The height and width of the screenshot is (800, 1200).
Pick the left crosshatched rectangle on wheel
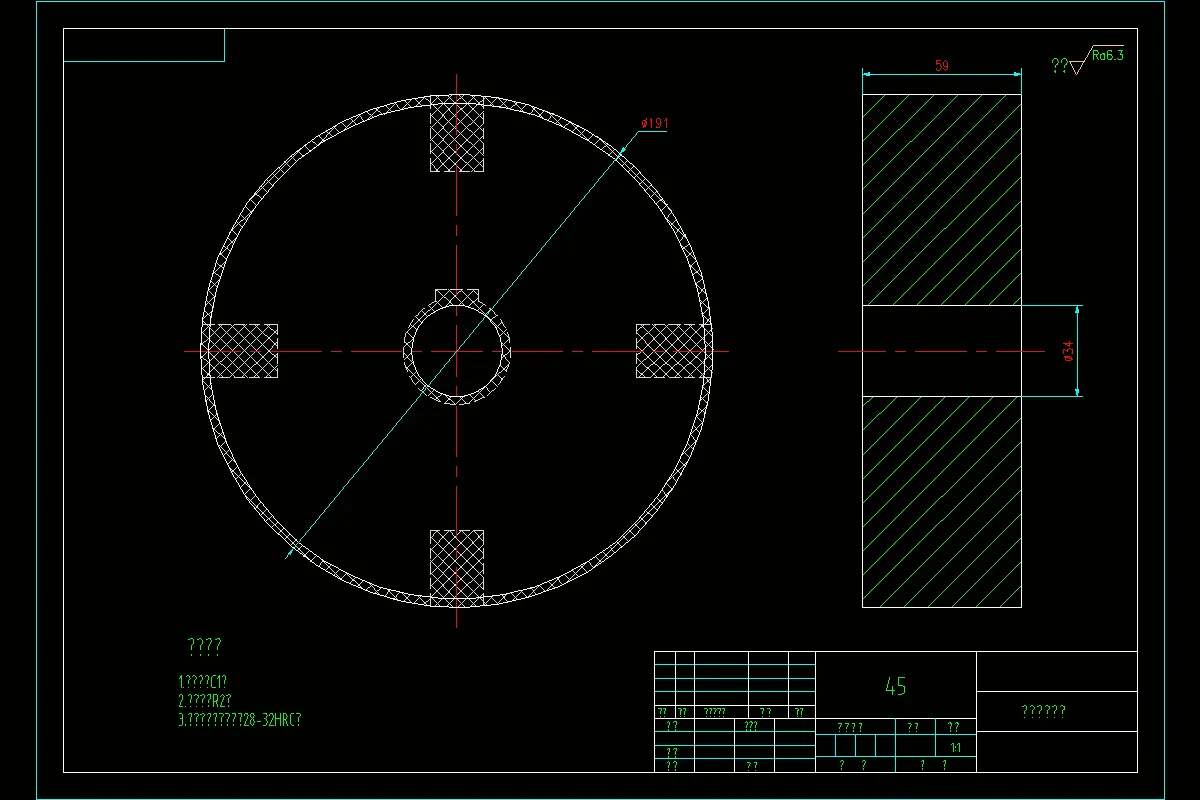point(240,351)
